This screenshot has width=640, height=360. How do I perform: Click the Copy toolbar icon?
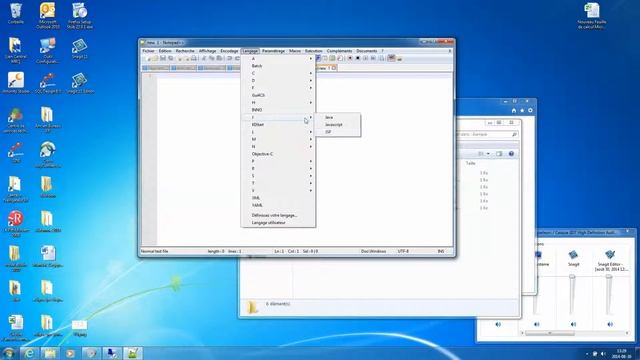tap(211, 59)
